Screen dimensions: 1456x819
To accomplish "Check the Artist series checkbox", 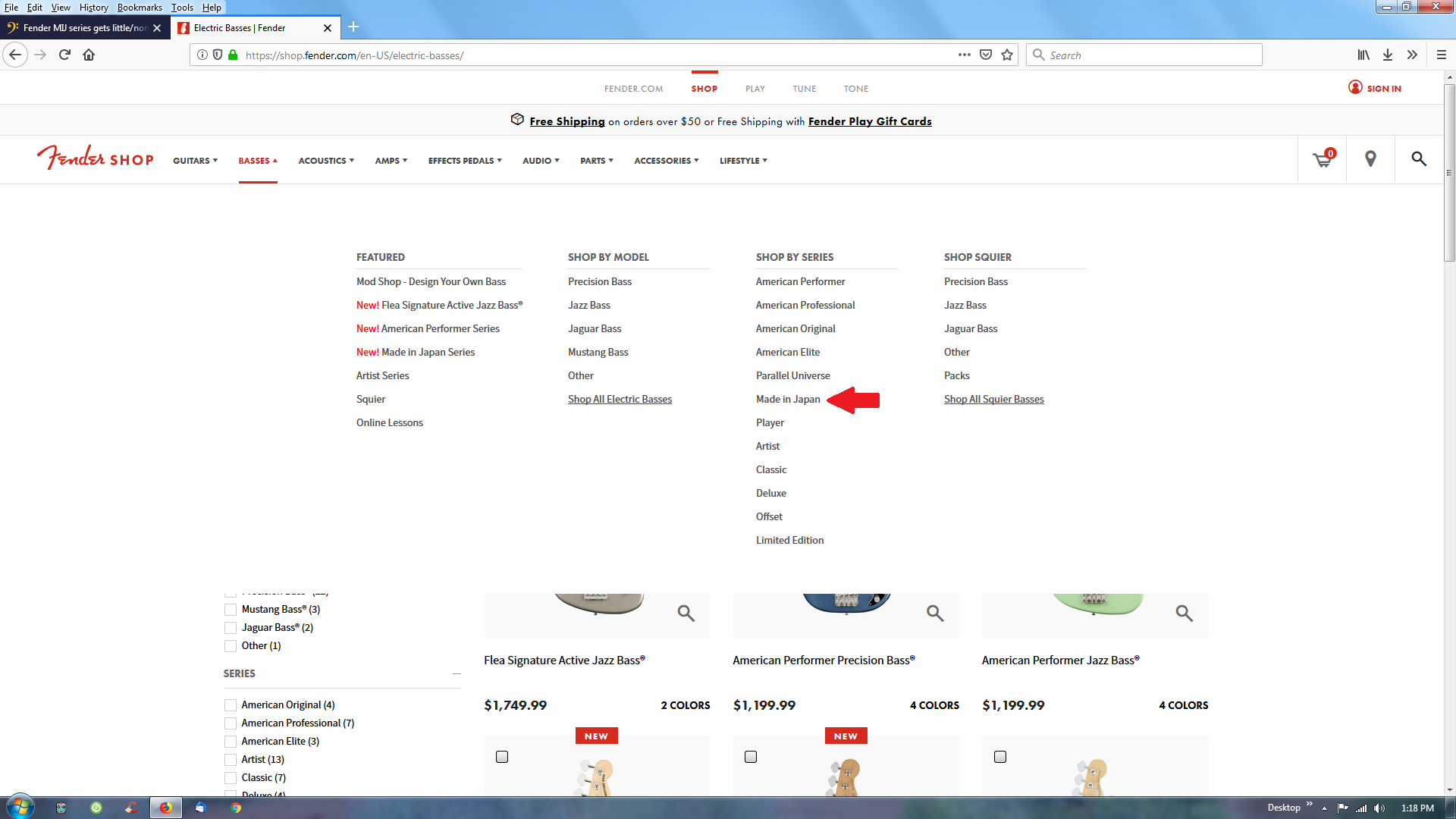I will 231,760.
